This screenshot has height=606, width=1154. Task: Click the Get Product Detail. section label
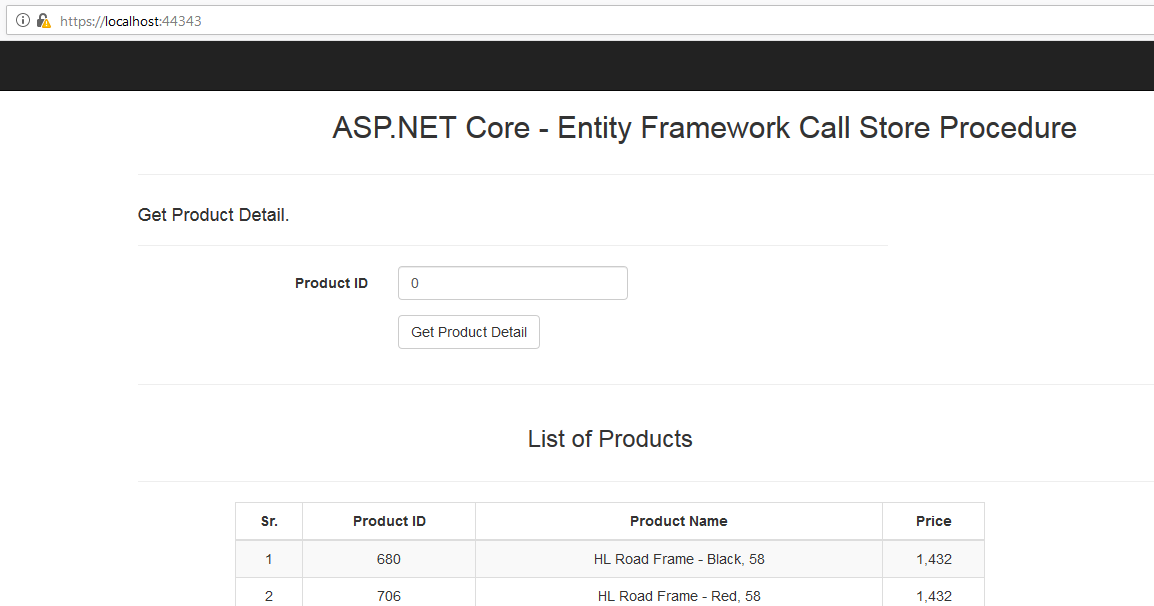213,214
